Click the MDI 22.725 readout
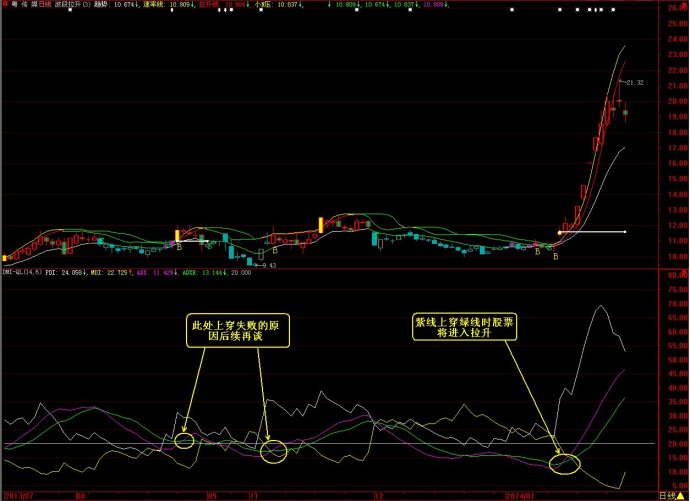Screen dimensions: 690x501 click(x=111, y=273)
